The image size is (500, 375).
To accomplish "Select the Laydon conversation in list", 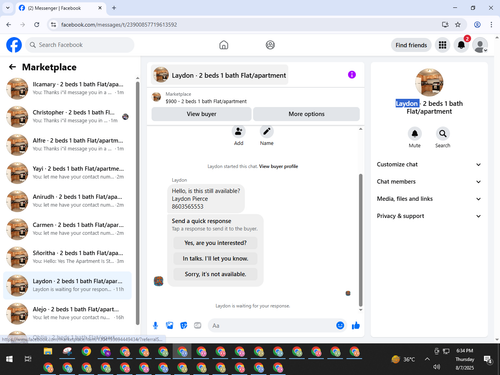I will (67, 285).
